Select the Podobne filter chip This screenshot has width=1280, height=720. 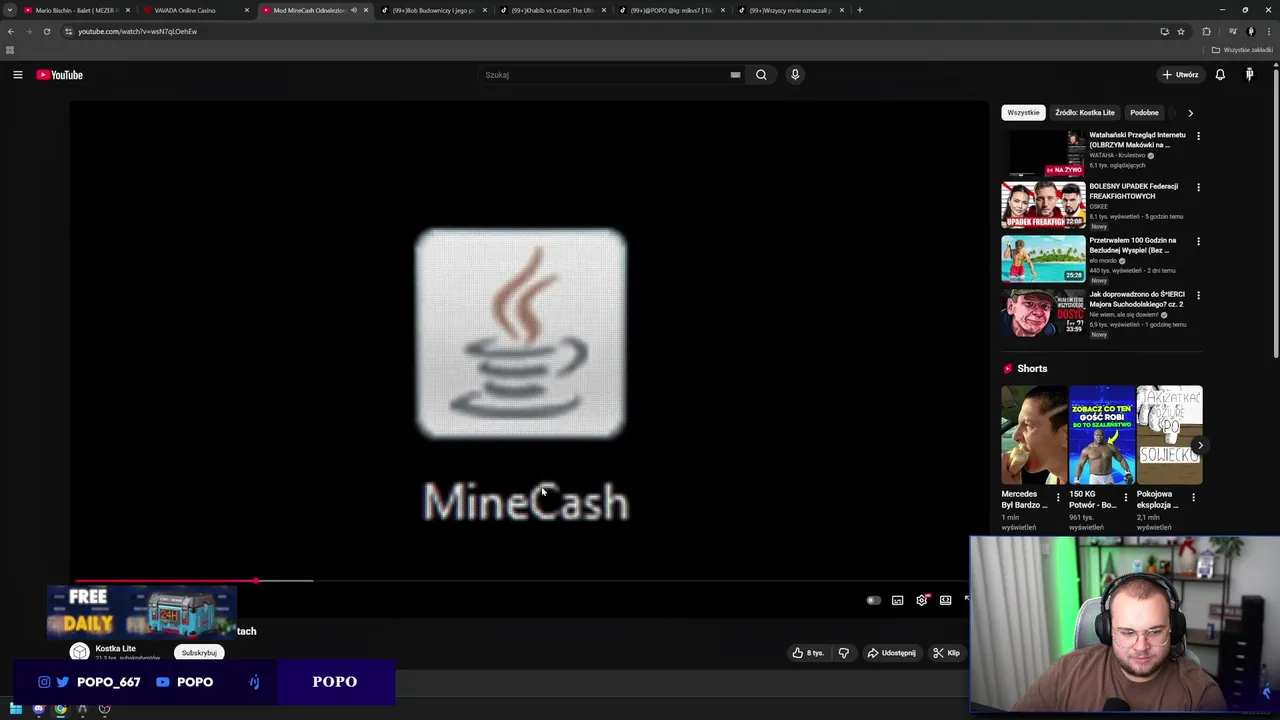pos(1144,113)
